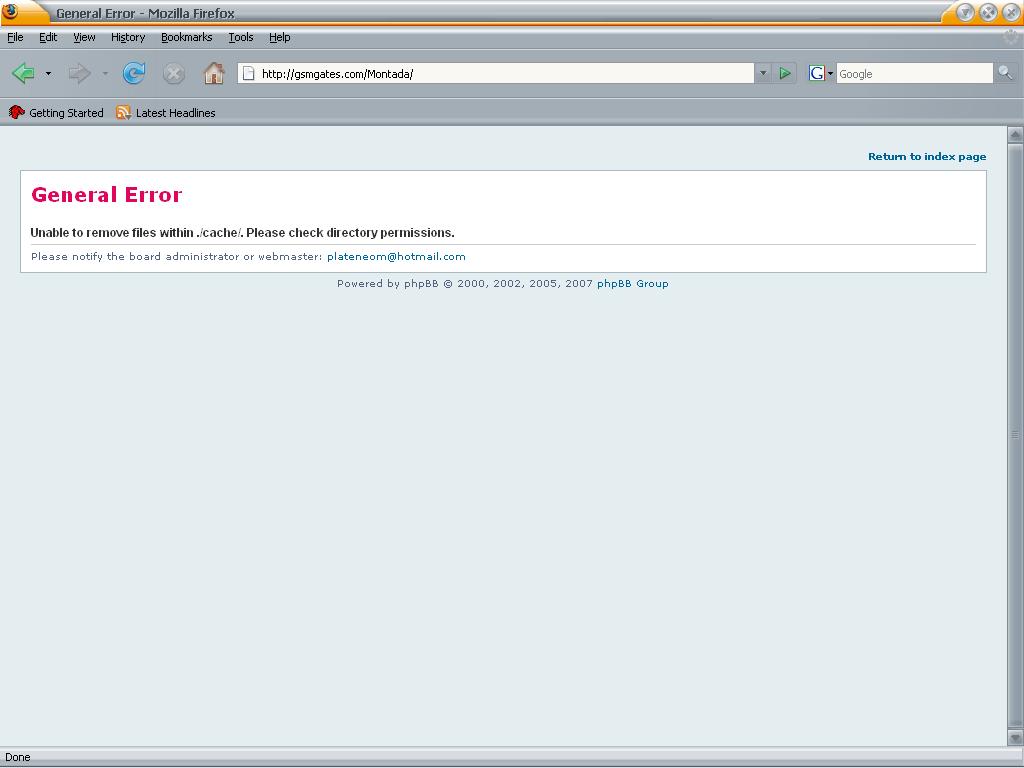This screenshot has height=768, width=1024.
Task: Expand the Back button history dropdown
Action: [x=48, y=74]
